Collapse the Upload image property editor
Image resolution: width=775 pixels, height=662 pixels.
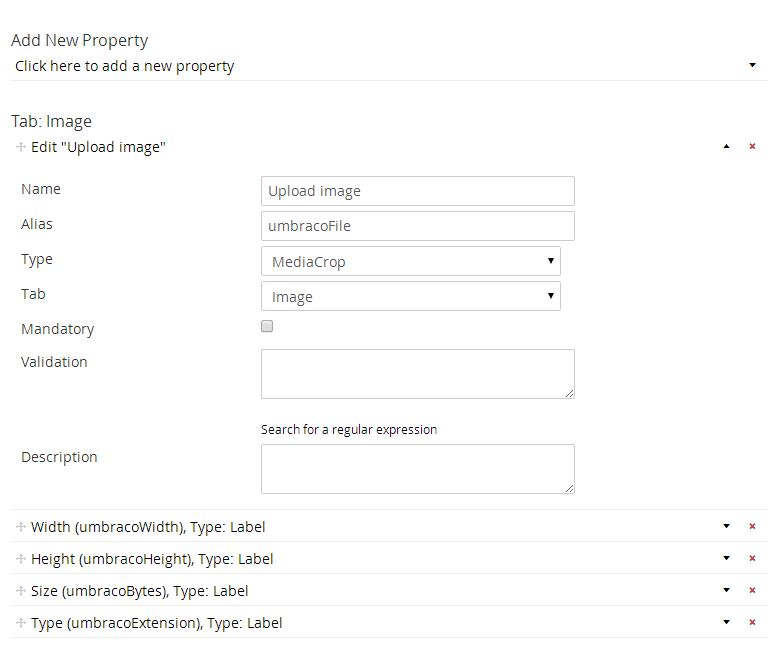coord(727,147)
